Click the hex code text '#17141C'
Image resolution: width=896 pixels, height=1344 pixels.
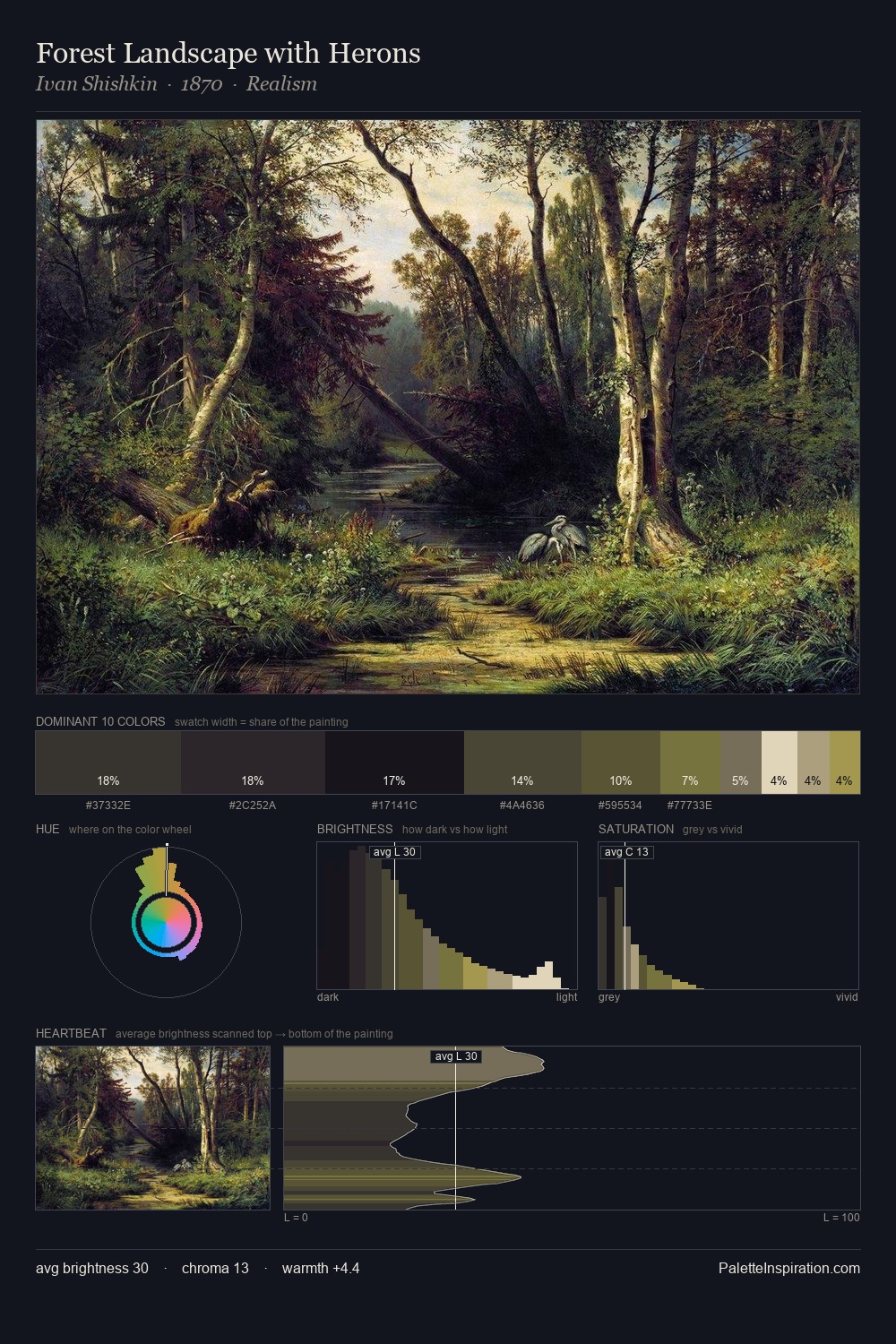click(394, 805)
